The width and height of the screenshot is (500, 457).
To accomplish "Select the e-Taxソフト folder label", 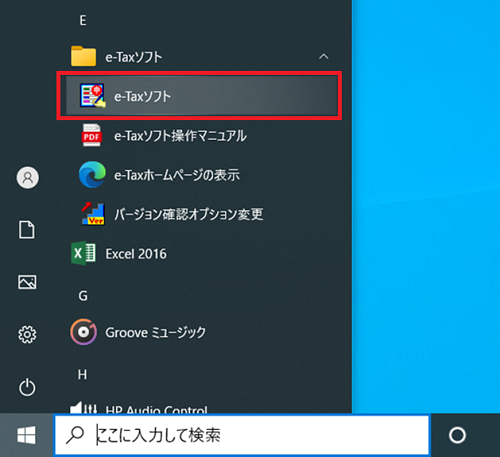I will pyautogui.click(x=134, y=57).
